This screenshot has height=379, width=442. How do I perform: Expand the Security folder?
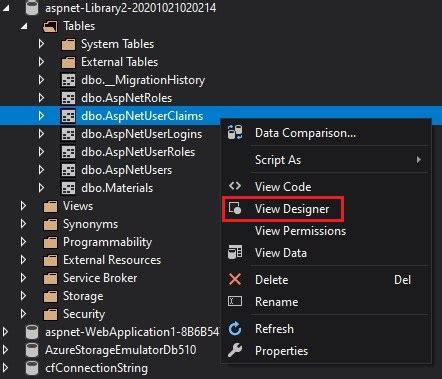[x=23, y=314]
